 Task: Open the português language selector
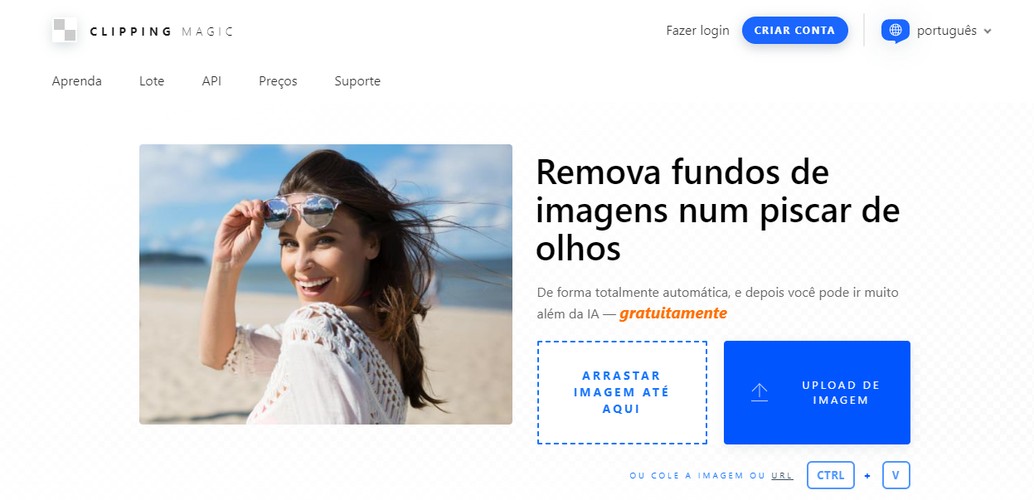coord(947,31)
